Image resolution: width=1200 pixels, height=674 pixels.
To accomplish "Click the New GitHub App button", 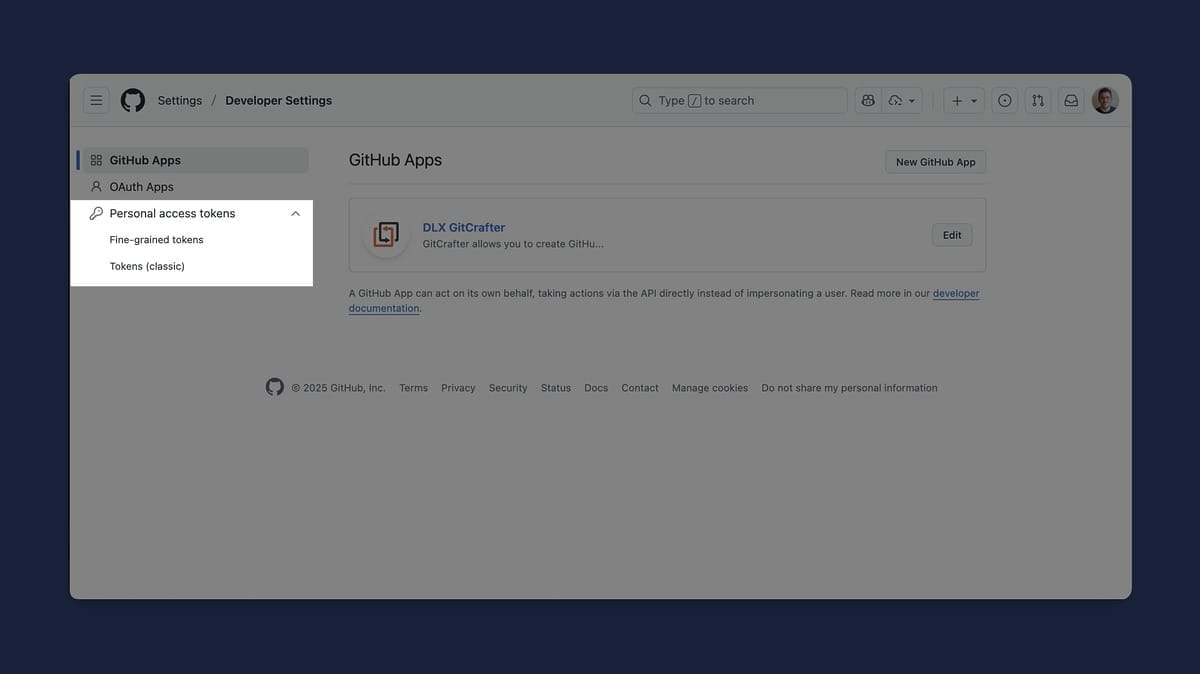I will (935, 162).
